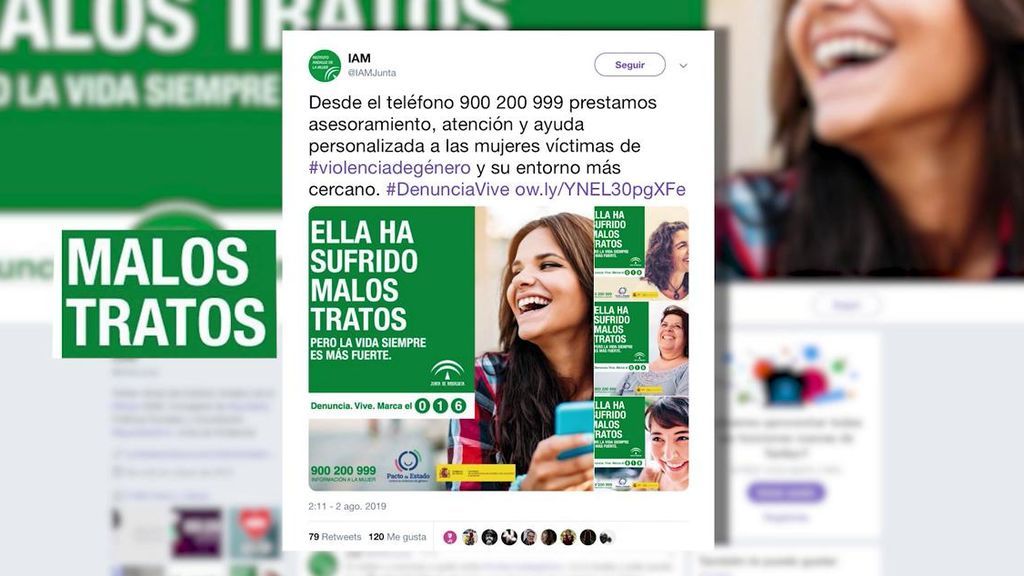
Task: Open the bottom thumbnail with short-haired woman
Action: tap(641, 444)
